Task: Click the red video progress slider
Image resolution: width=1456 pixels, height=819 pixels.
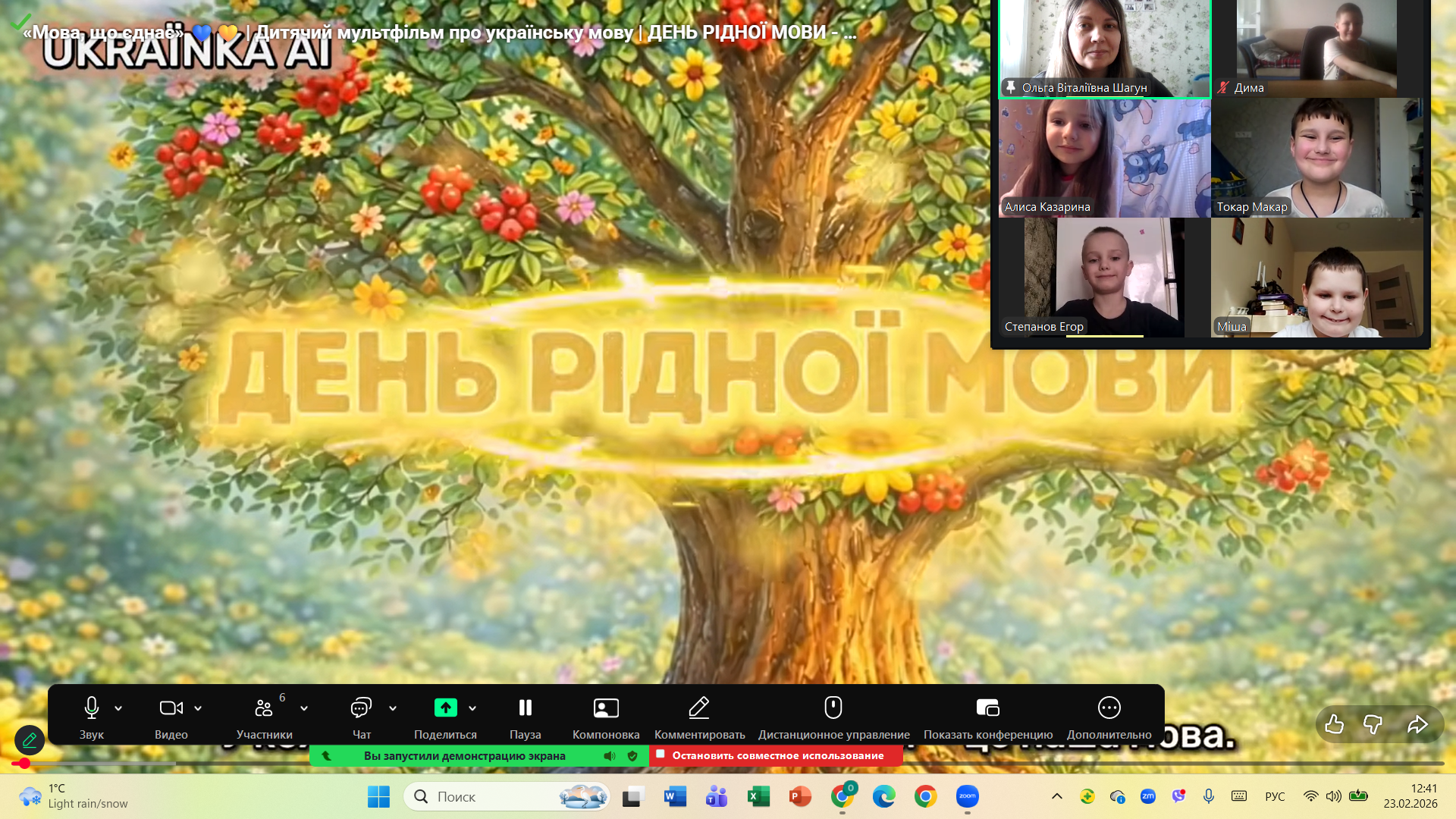Action: tap(24, 764)
